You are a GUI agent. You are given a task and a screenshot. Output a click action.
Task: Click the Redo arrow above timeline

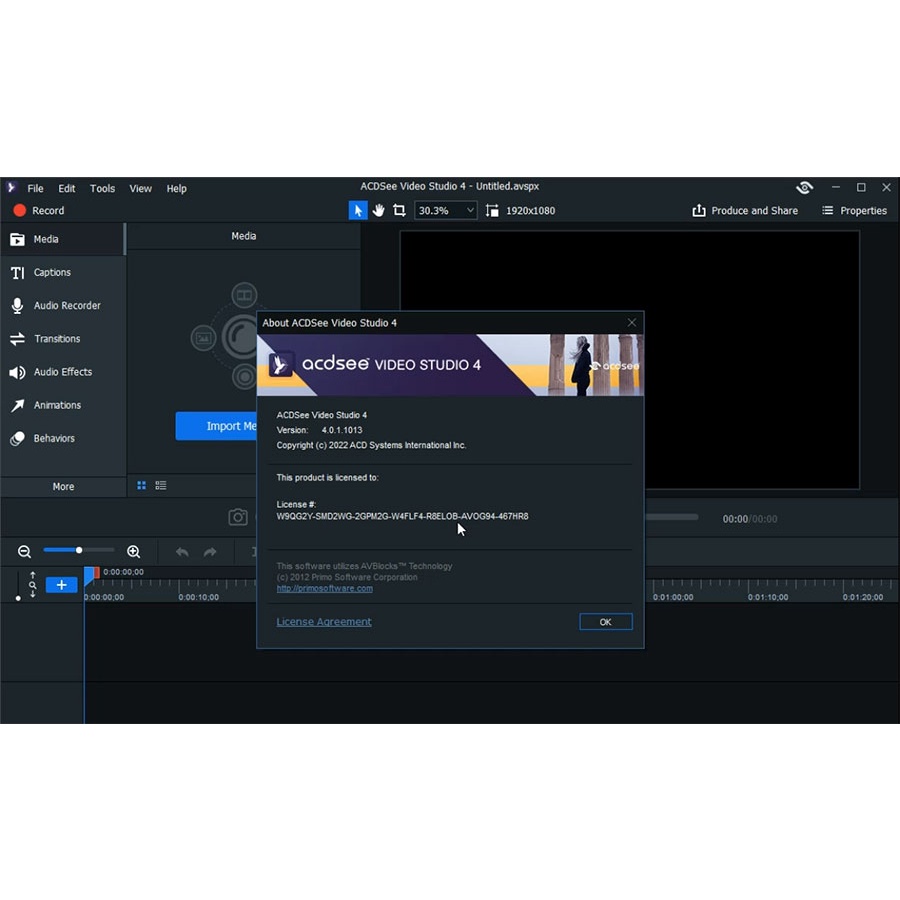[210, 552]
